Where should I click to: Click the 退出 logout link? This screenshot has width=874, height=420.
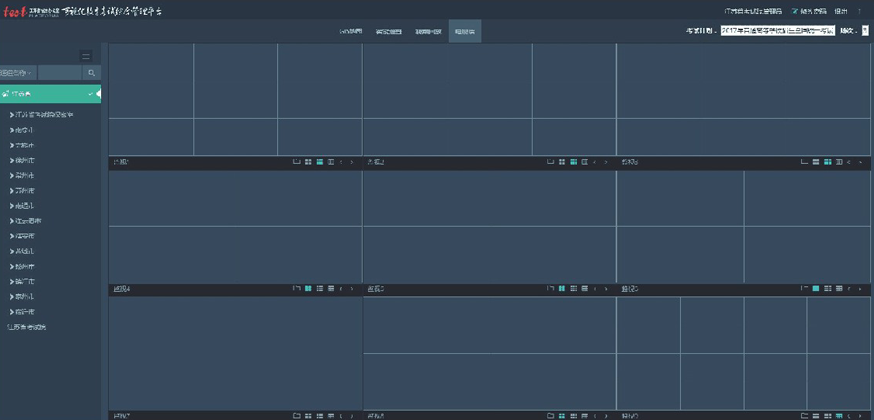point(841,11)
